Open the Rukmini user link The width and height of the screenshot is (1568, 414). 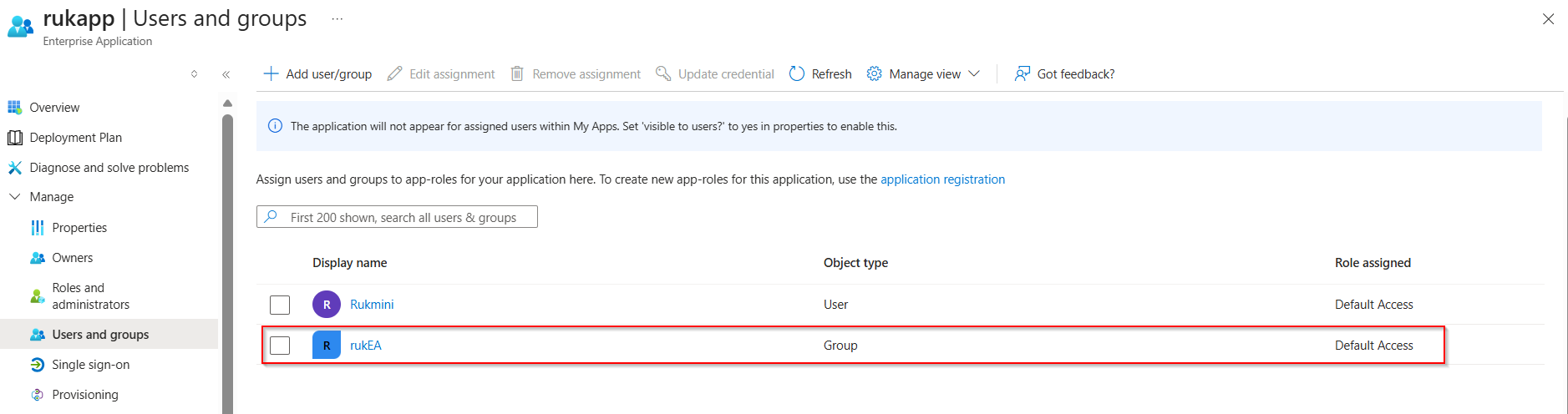coord(372,305)
